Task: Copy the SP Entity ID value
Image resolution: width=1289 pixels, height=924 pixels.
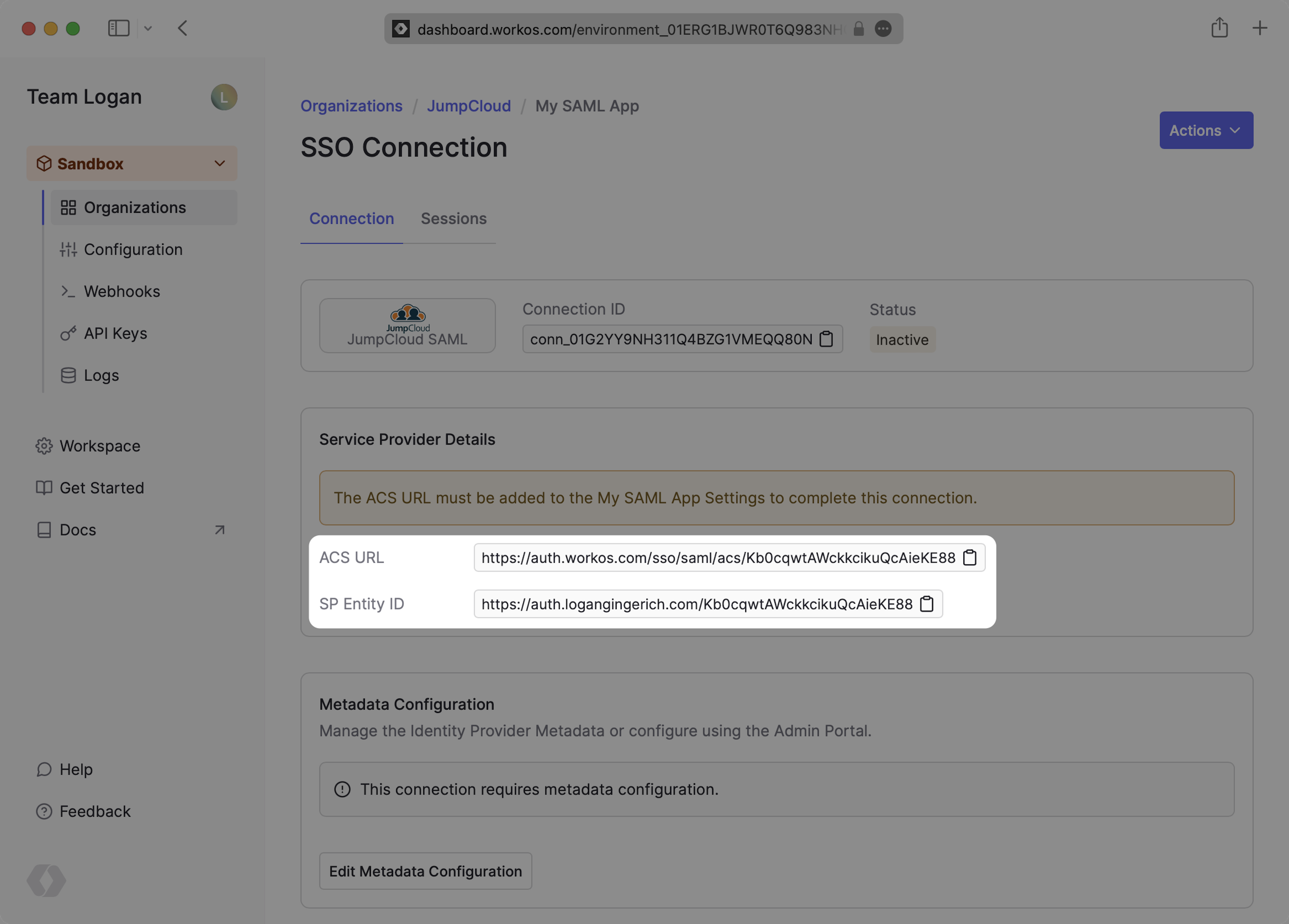Action: tap(926, 604)
